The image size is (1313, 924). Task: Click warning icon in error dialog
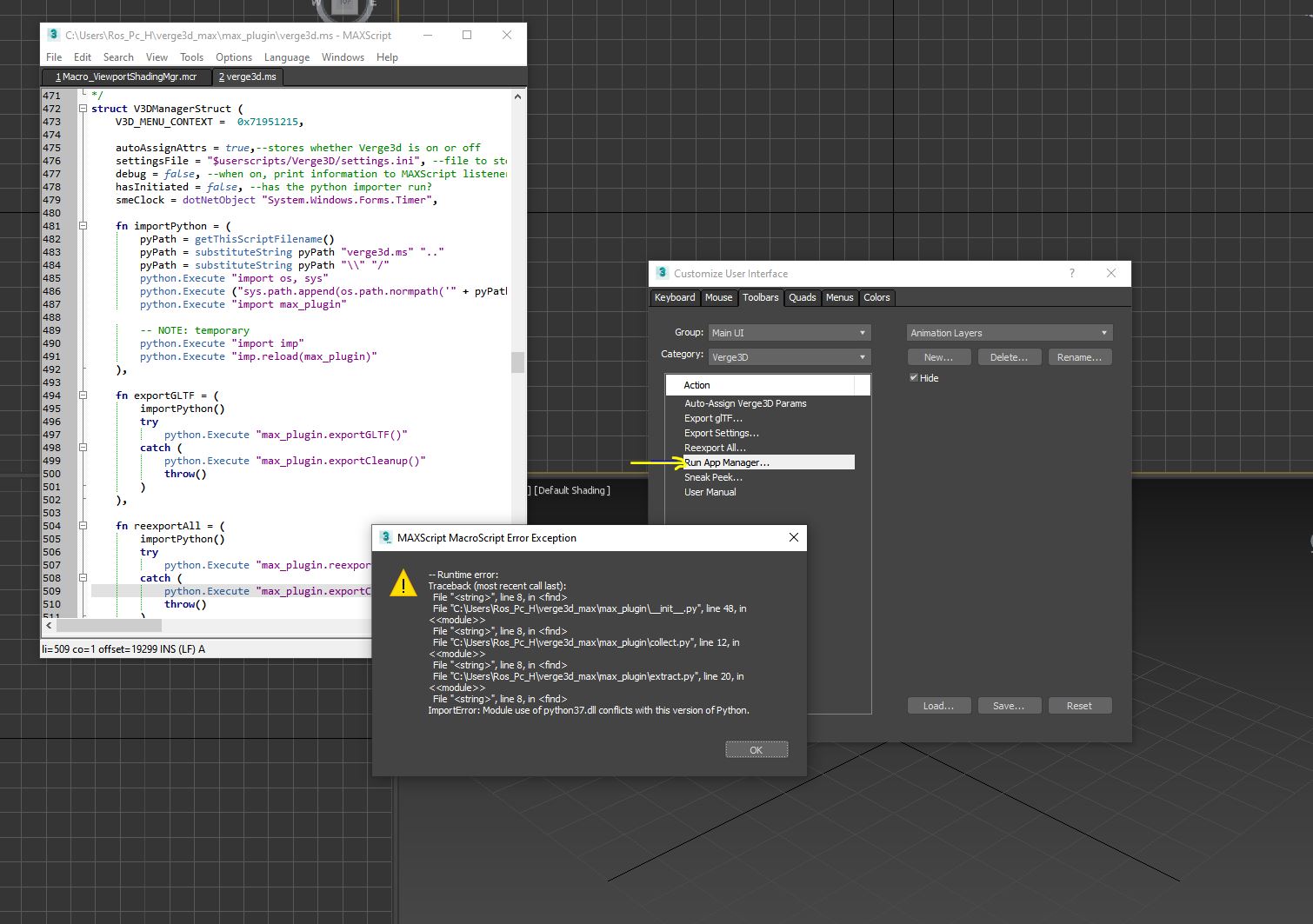tap(403, 582)
